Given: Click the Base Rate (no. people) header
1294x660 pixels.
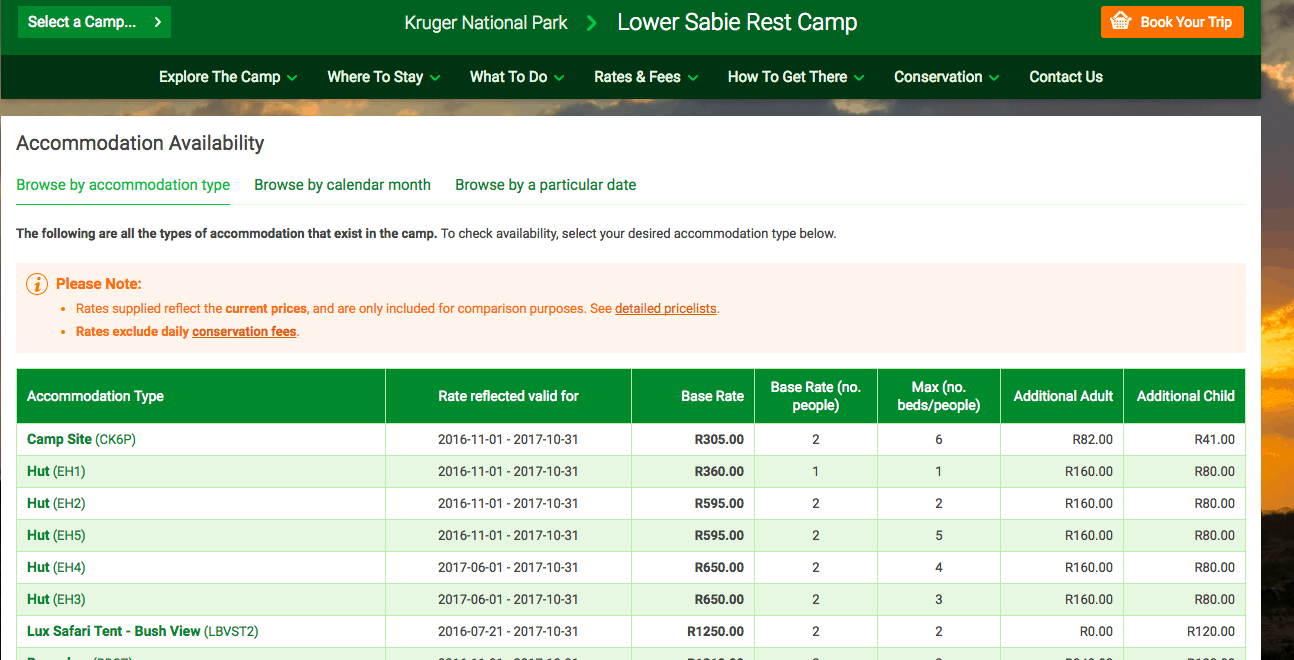Looking at the screenshot, I should click(815, 396).
